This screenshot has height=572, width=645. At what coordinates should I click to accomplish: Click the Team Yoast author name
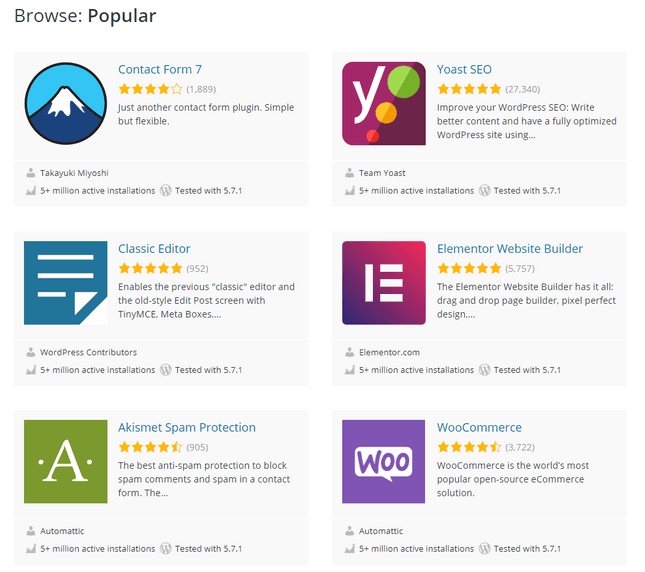click(382, 173)
